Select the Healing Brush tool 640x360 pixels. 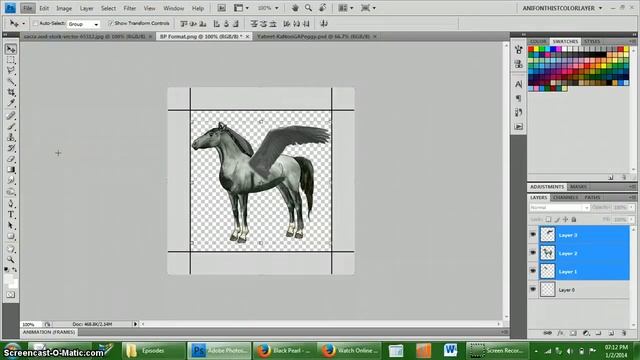point(11,116)
